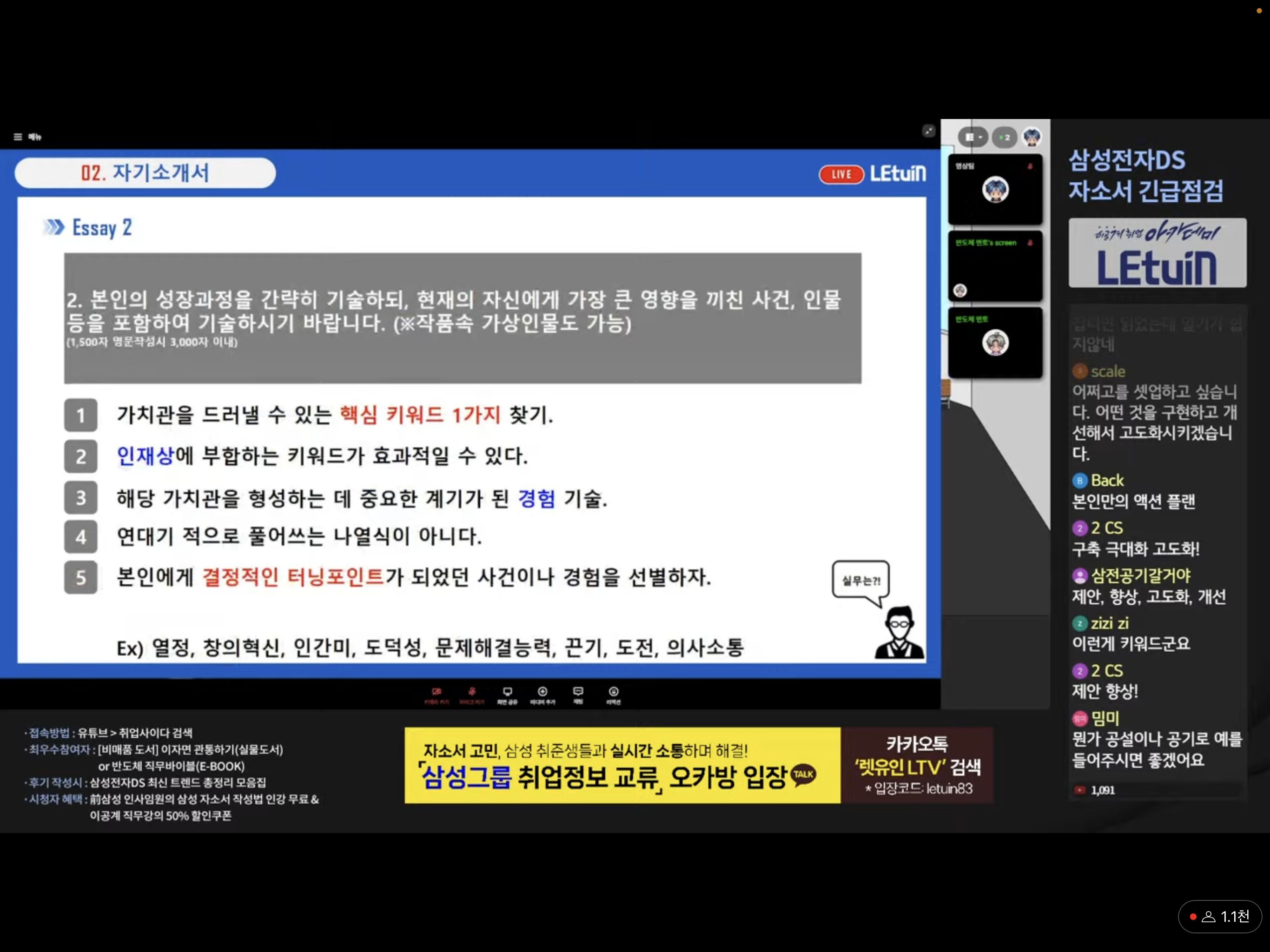The height and width of the screenshot is (952, 1270).
Task: Click the LEtuin academy logo banner
Action: (1157, 252)
